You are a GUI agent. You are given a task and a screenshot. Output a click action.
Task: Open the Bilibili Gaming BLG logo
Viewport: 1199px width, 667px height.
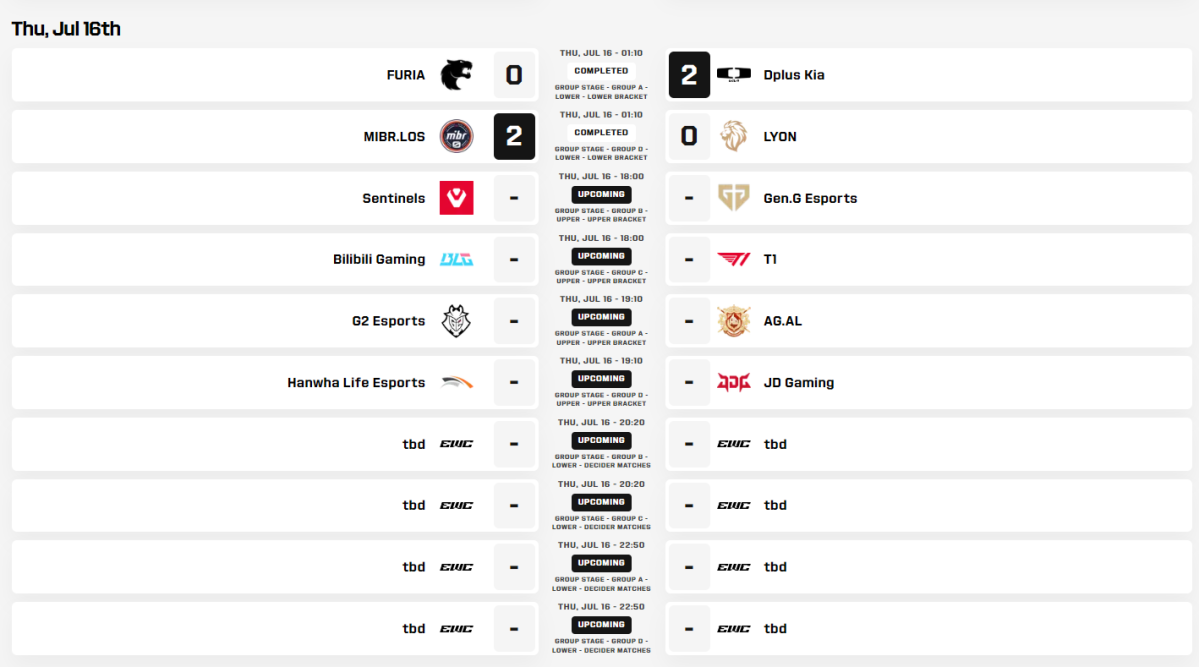point(457,259)
